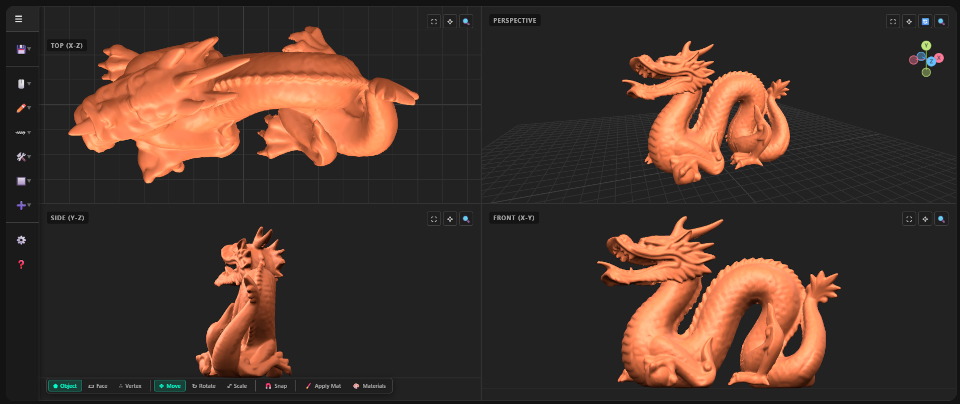
Task: Open help via red question mark
Action: 20,264
